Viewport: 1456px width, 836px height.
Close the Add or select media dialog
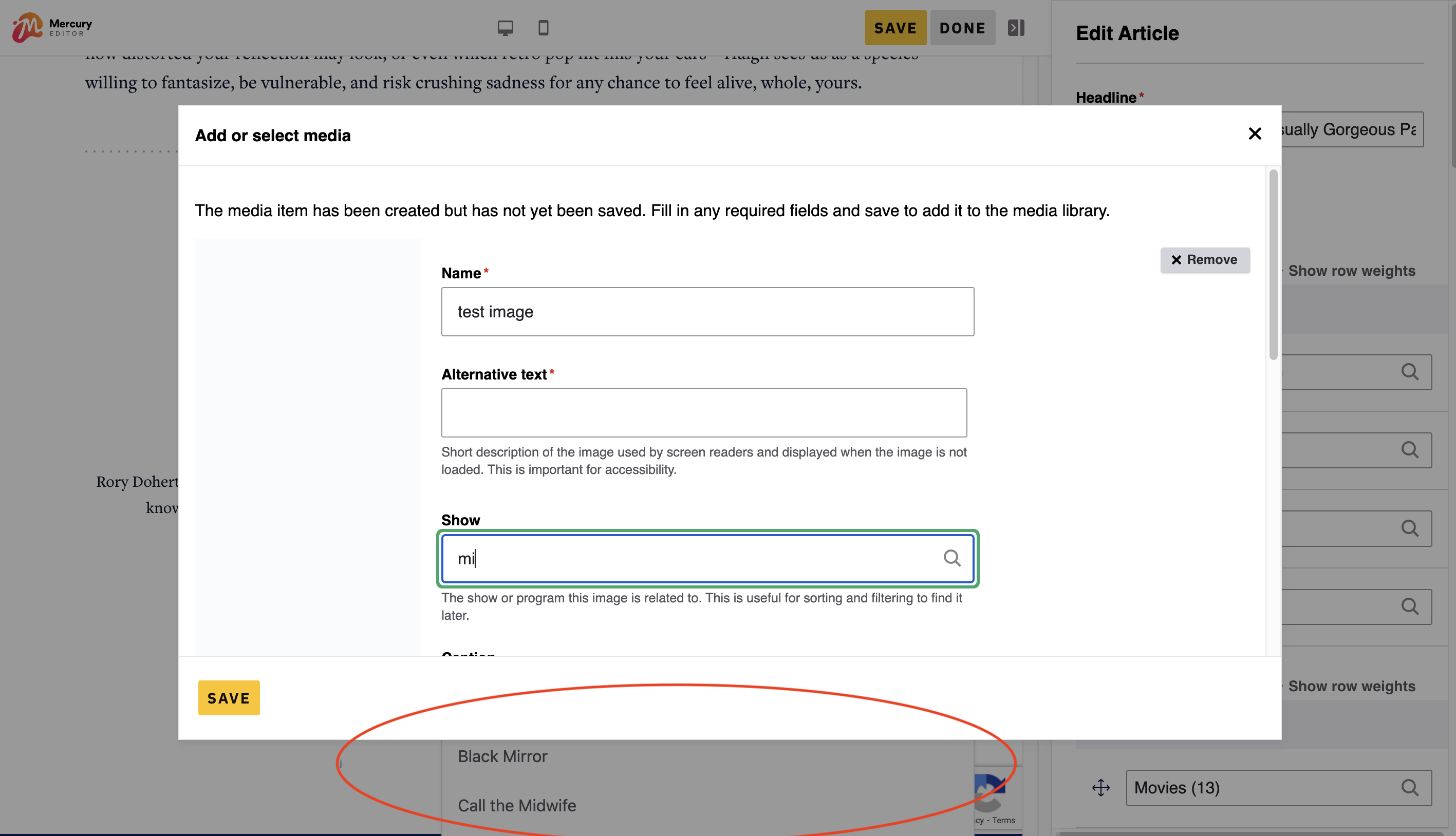(x=1256, y=134)
